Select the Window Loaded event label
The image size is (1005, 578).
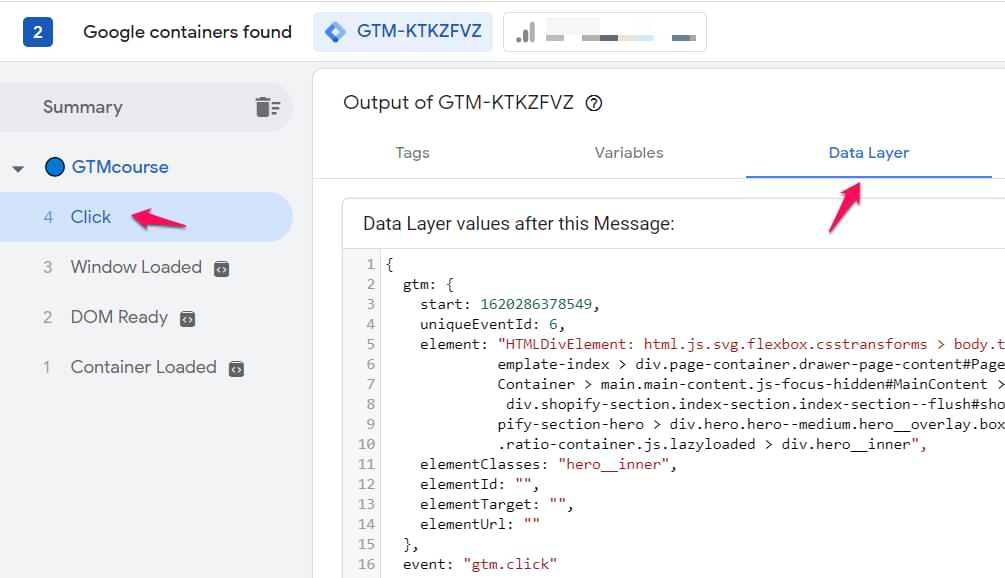tap(136, 267)
